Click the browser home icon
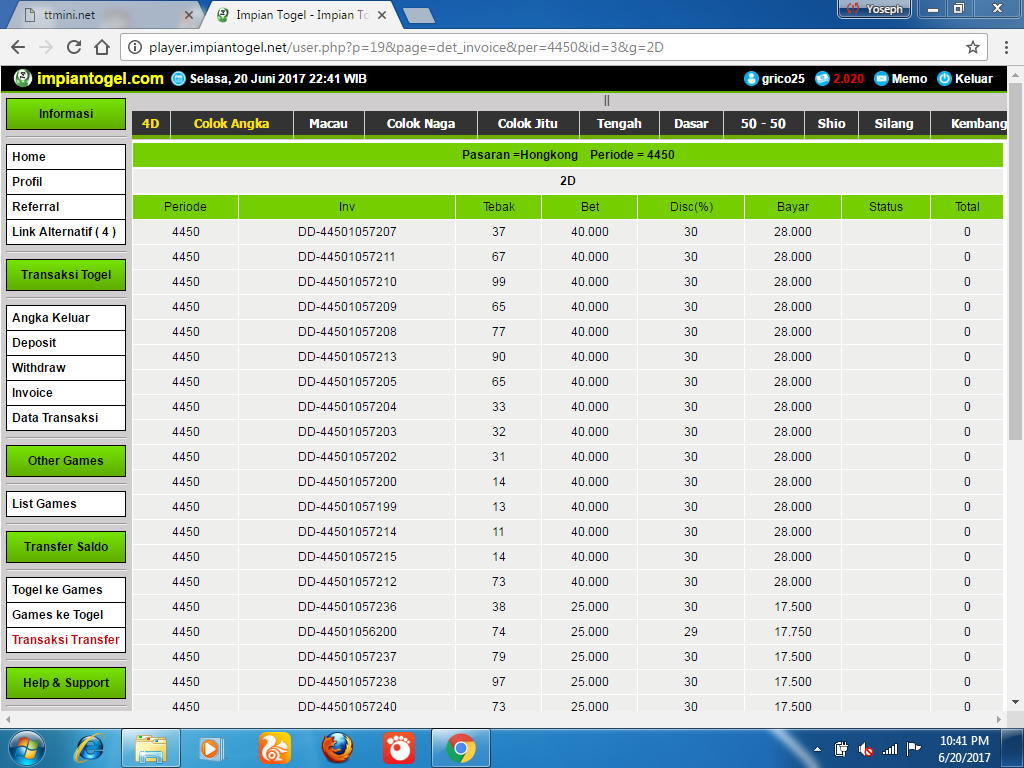This screenshot has width=1024, height=768. pos(101,47)
